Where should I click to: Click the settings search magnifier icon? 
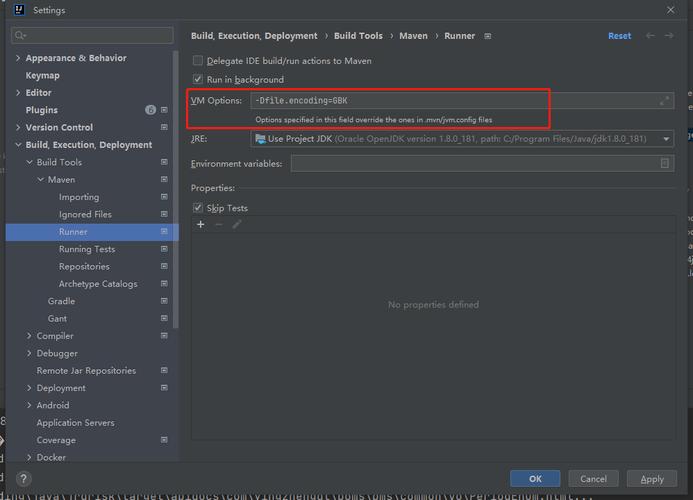tap(19, 35)
